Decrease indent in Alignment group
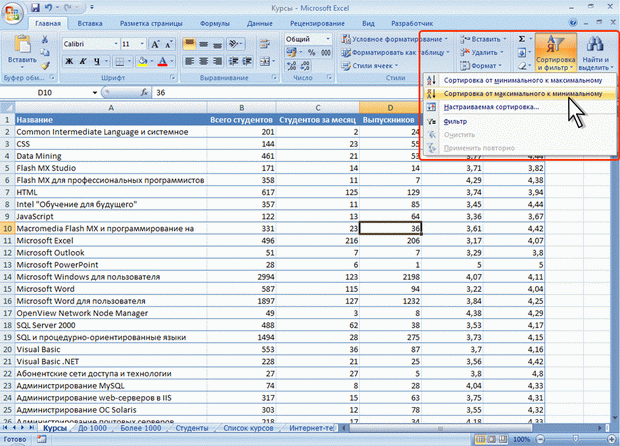The height and width of the screenshot is (446, 620). coord(233,61)
